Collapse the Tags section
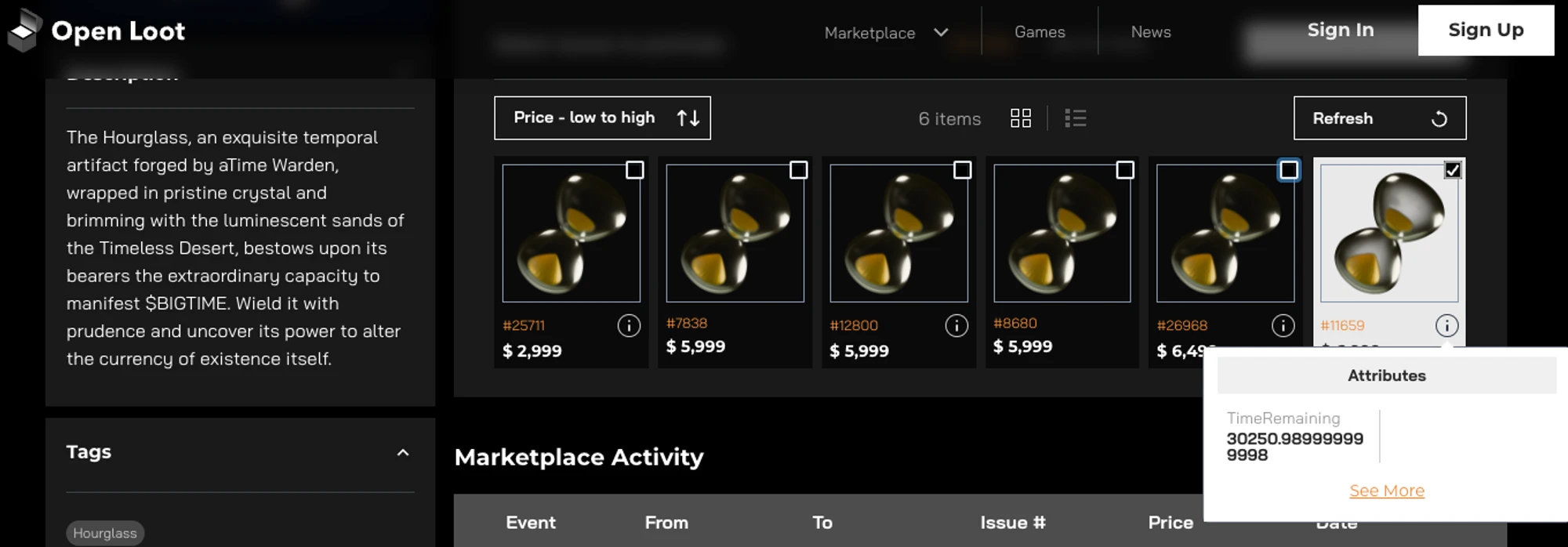This screenshot has height=547, width=1568. tap(403, 452)
